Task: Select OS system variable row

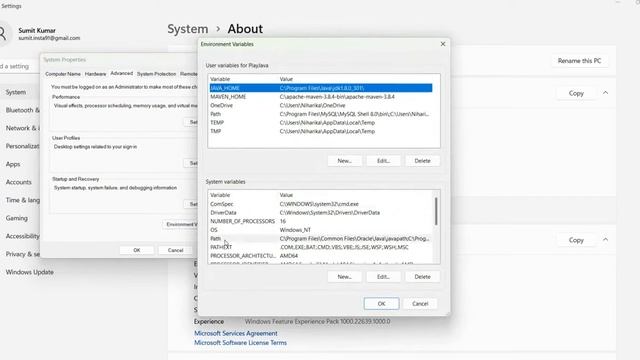Action: tap(321, 230)
